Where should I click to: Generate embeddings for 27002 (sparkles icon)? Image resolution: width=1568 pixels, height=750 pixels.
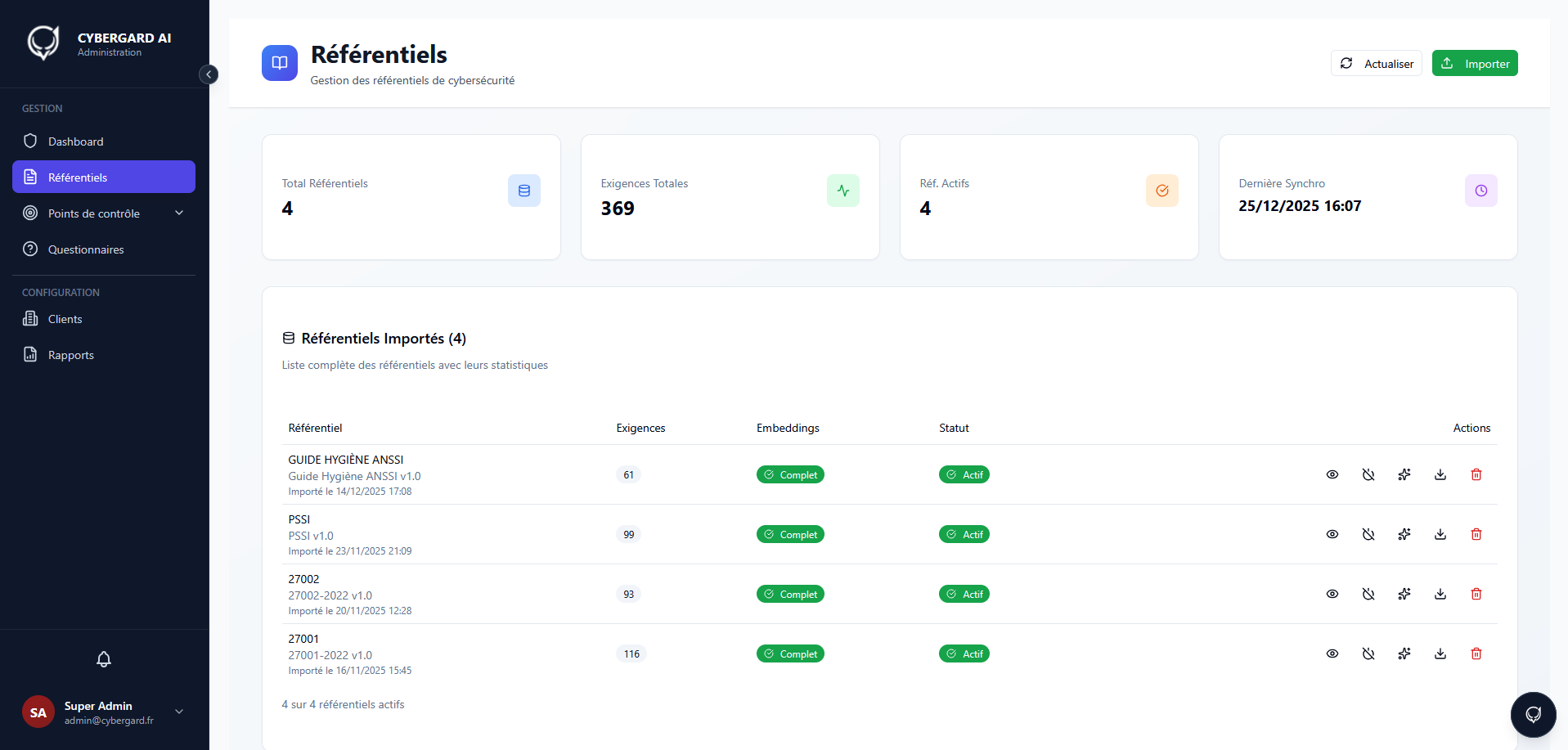click(1404, 594)
